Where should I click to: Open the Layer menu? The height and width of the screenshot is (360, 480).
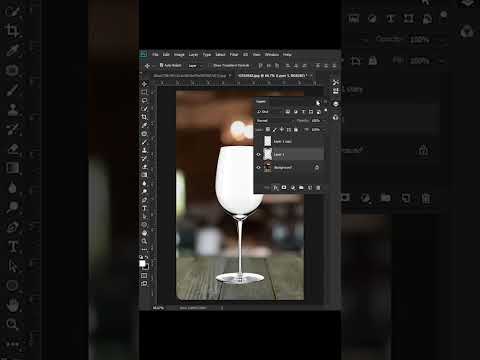click(x=193, y=54)
